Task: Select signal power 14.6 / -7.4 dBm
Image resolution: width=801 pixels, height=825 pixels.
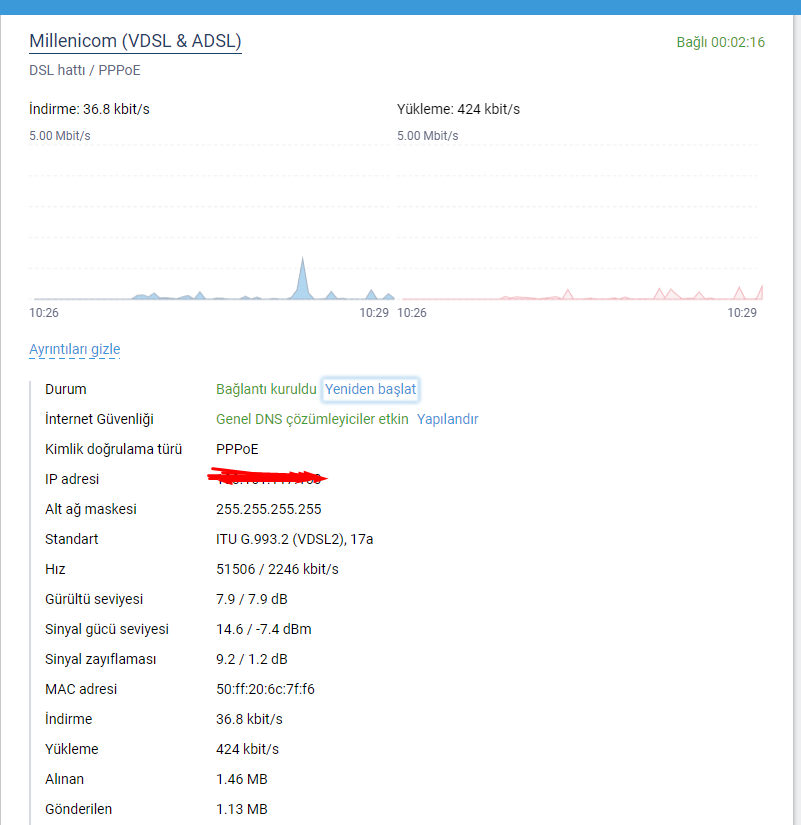Action: point(264,629)
